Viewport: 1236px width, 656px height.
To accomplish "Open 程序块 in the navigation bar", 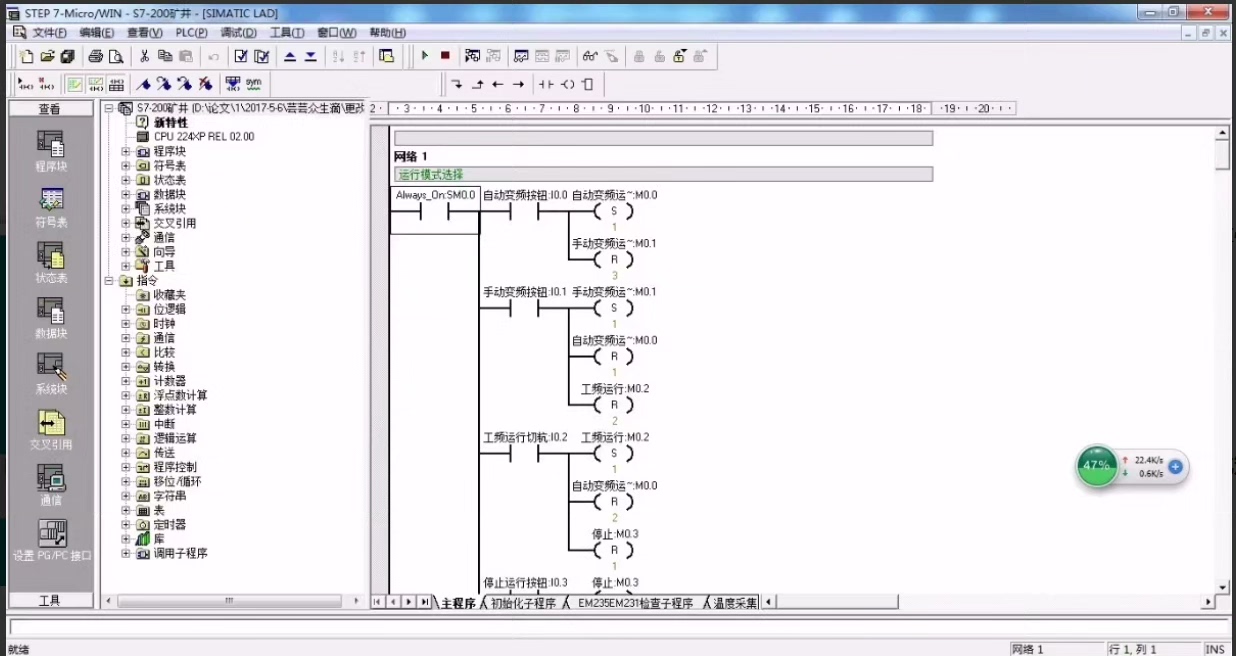I will (50, 151).
